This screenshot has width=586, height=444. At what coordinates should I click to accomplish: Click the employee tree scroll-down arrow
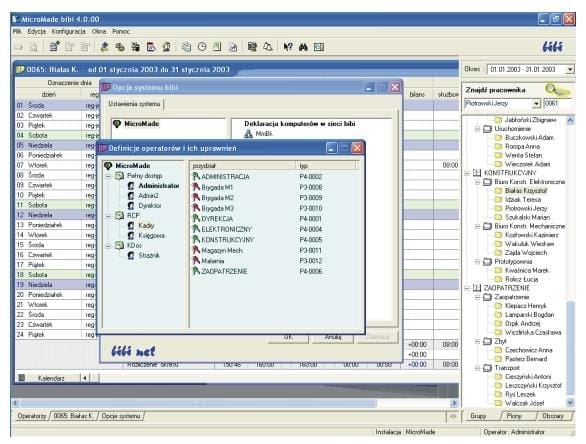click(x=570, y=403)
